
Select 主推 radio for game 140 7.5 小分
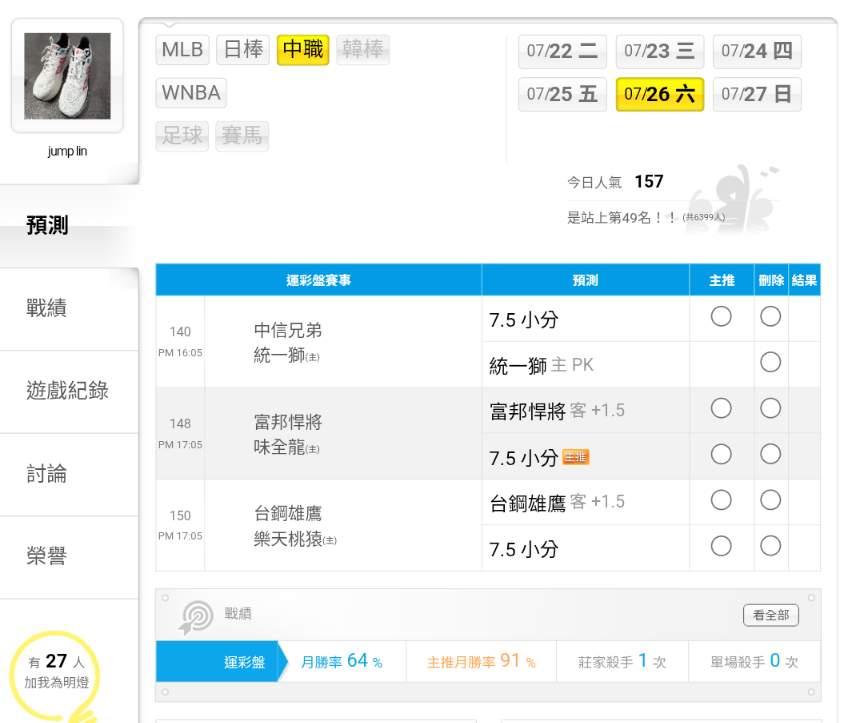(x=721, y=317)
